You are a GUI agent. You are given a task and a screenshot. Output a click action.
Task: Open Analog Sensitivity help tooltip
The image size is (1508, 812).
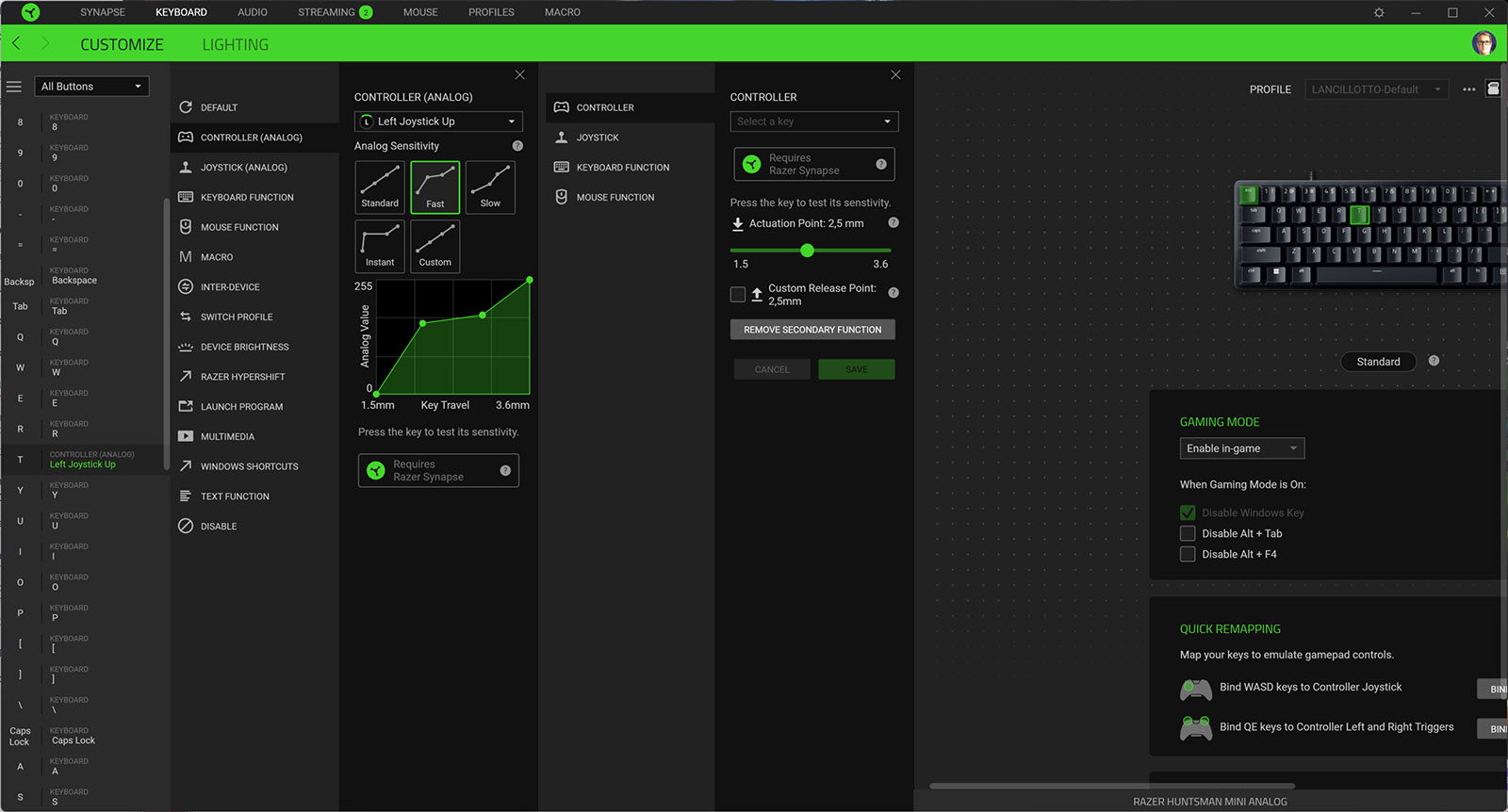(517, 146)
